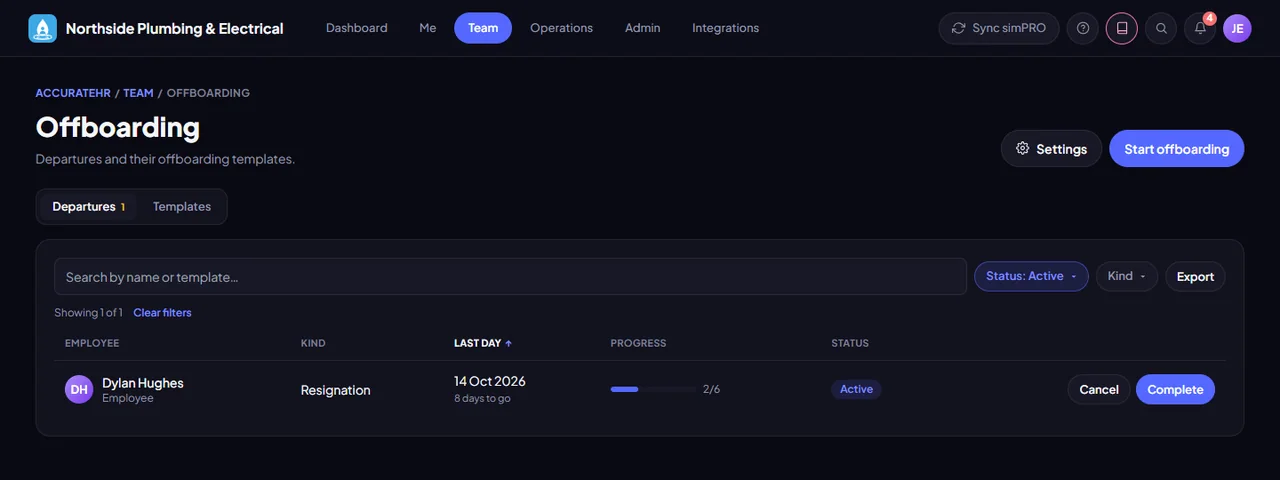Click the 14 Oct 2026 last day cell
This screenshot has width=1280, height=480.
[490, 381]
